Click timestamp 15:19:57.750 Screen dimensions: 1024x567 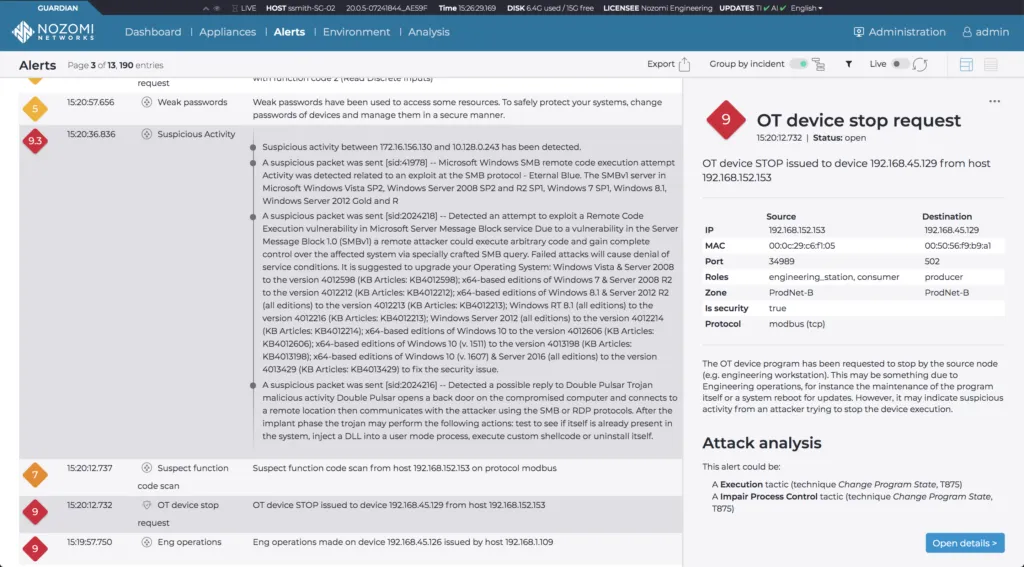(89, 542)
